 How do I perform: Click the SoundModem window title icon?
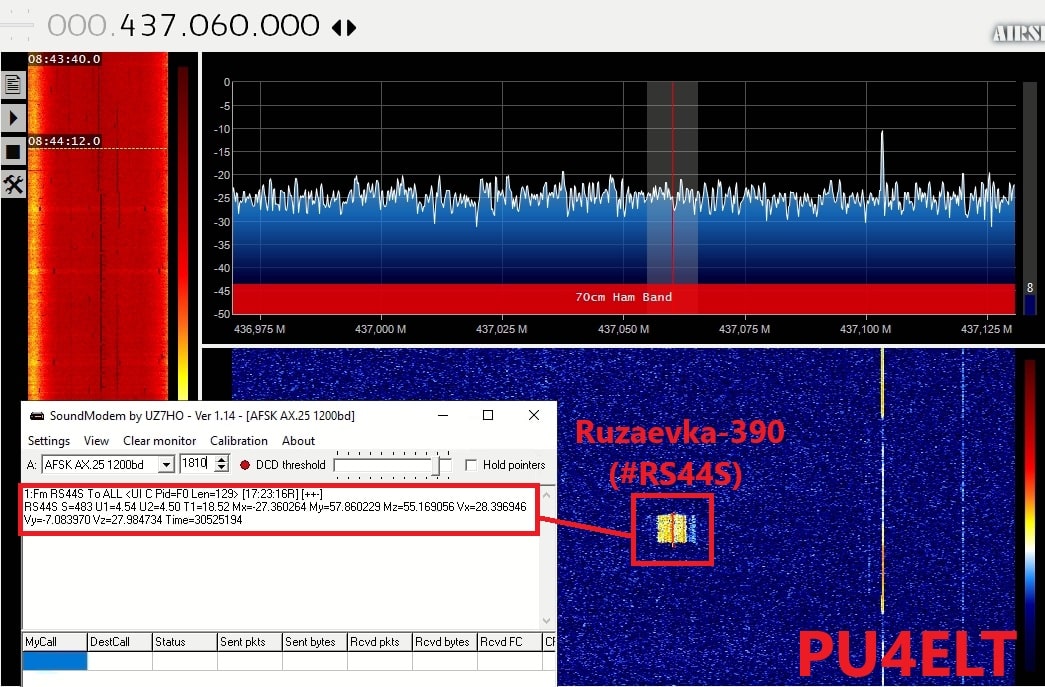coord(37,416)
